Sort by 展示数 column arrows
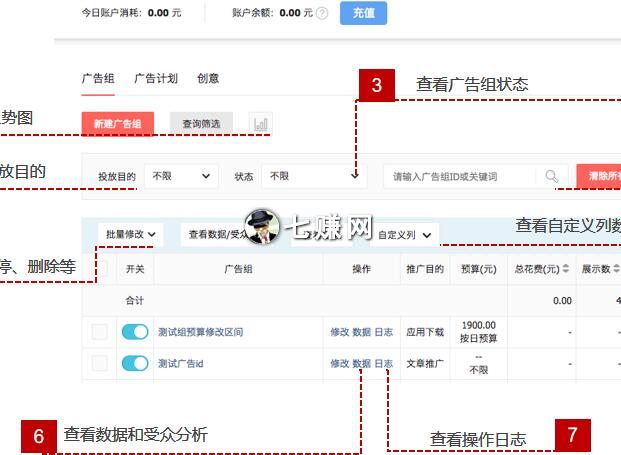621x455 pixels. tap(616, 268)
